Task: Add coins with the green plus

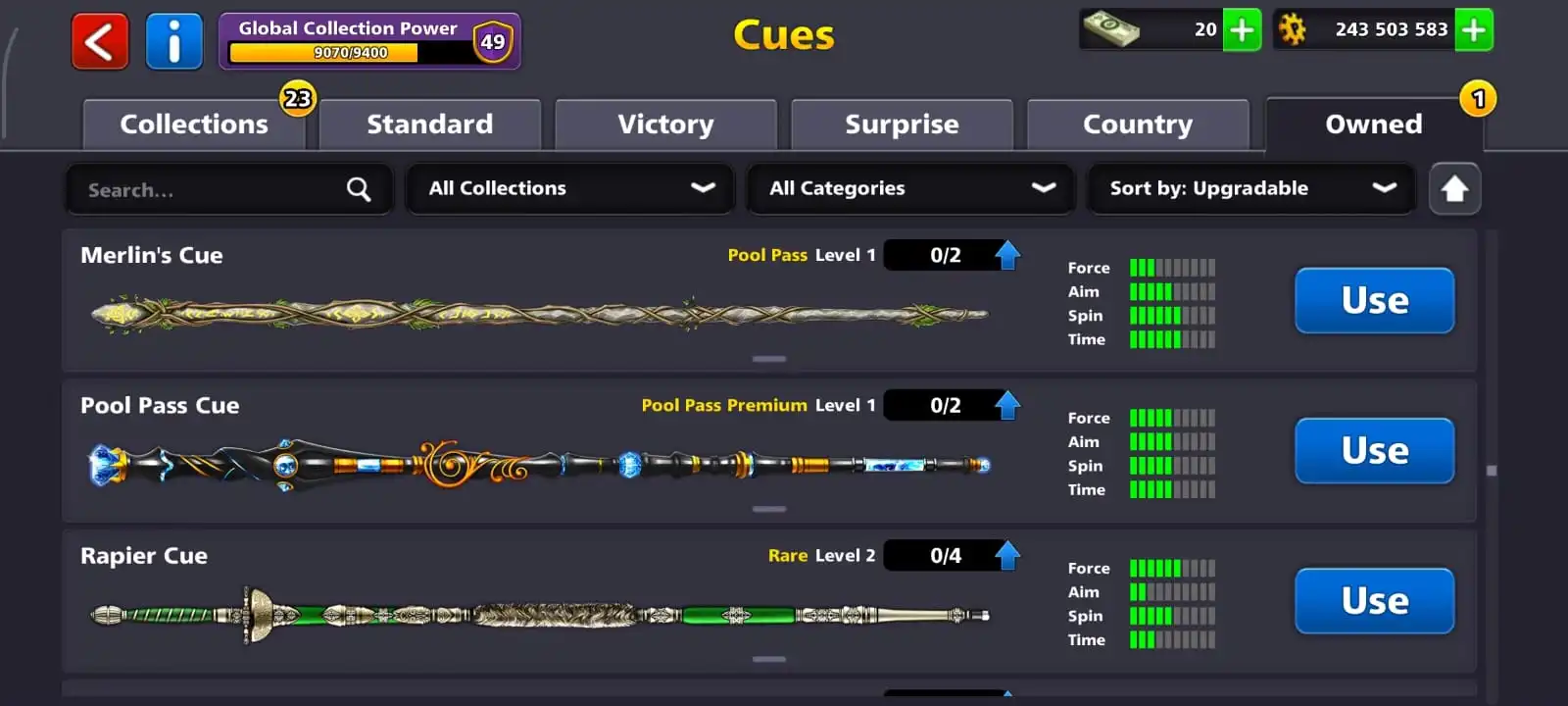Action: coord(1474,29)
